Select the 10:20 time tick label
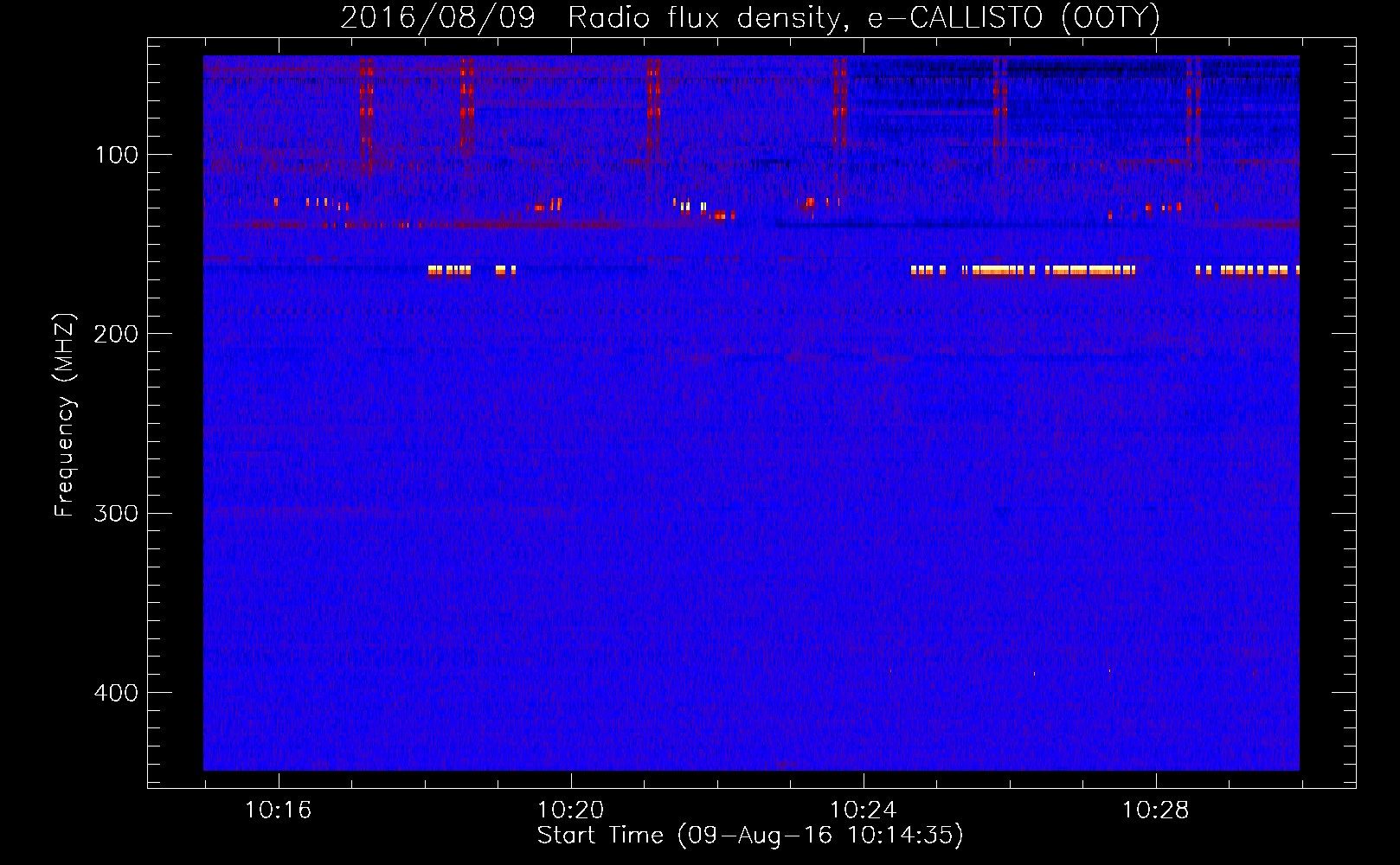The width and height of the screenshot is (1400, 865). 570,811
